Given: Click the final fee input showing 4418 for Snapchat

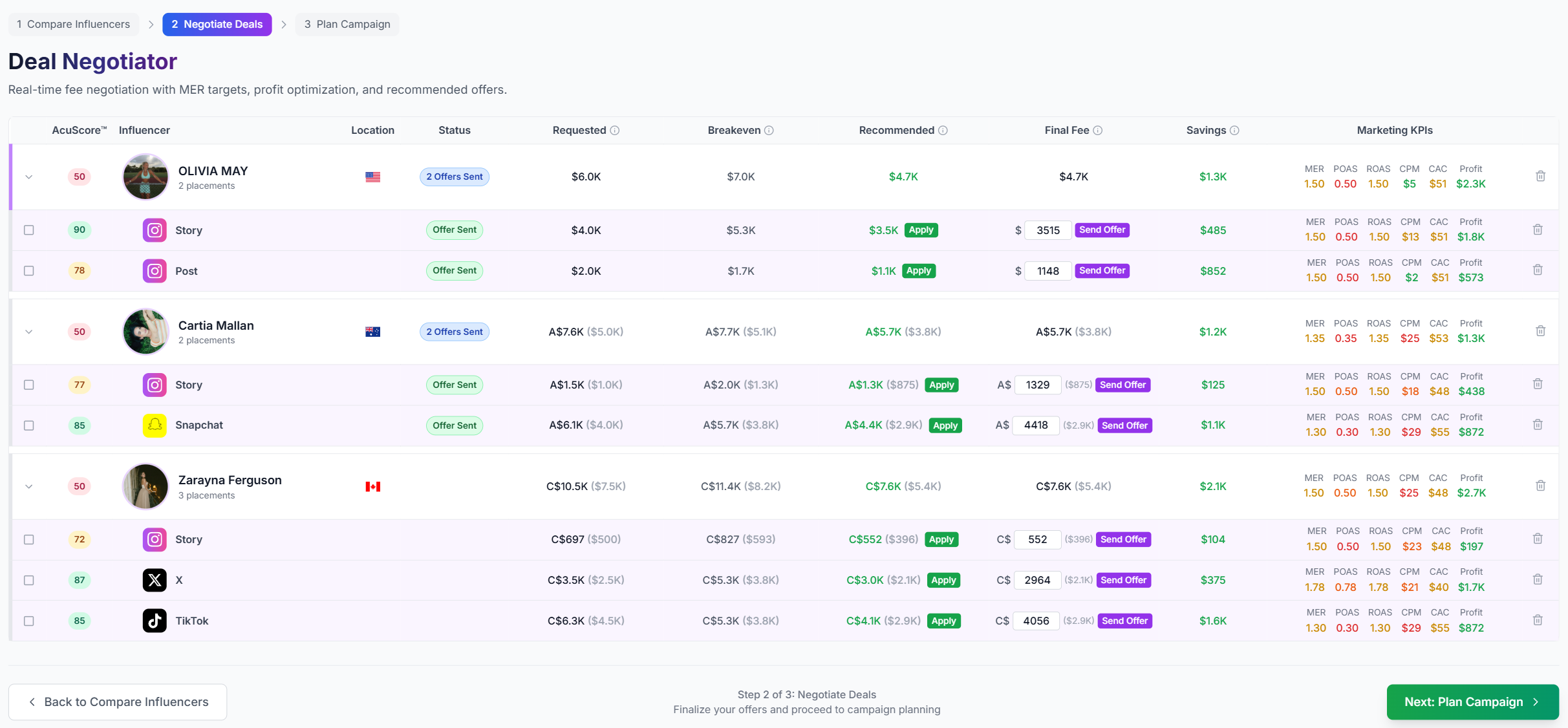Looking at the screenshot, I should pyautogui.click(x=1036, y=425).
